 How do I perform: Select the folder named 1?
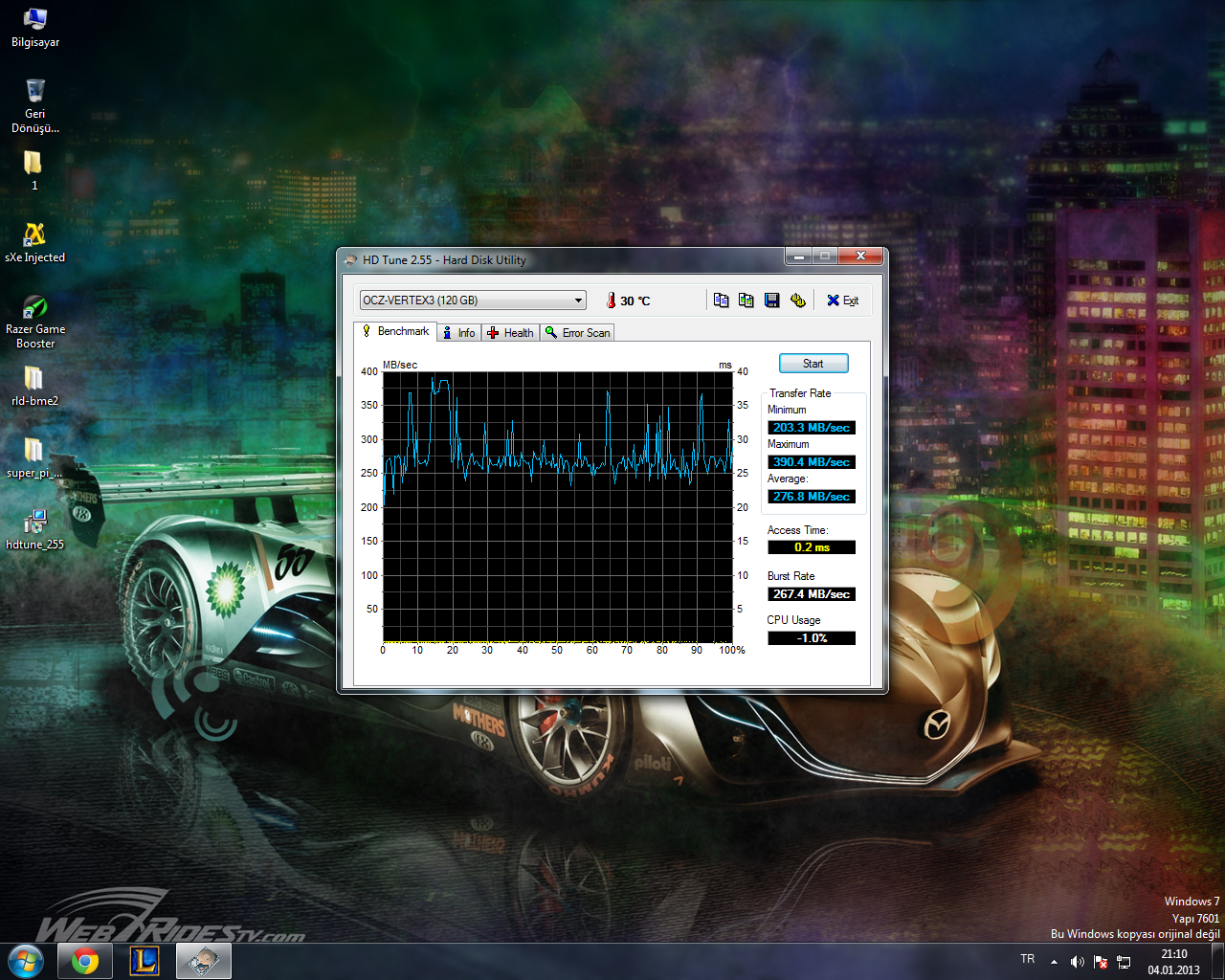(34, 170)
